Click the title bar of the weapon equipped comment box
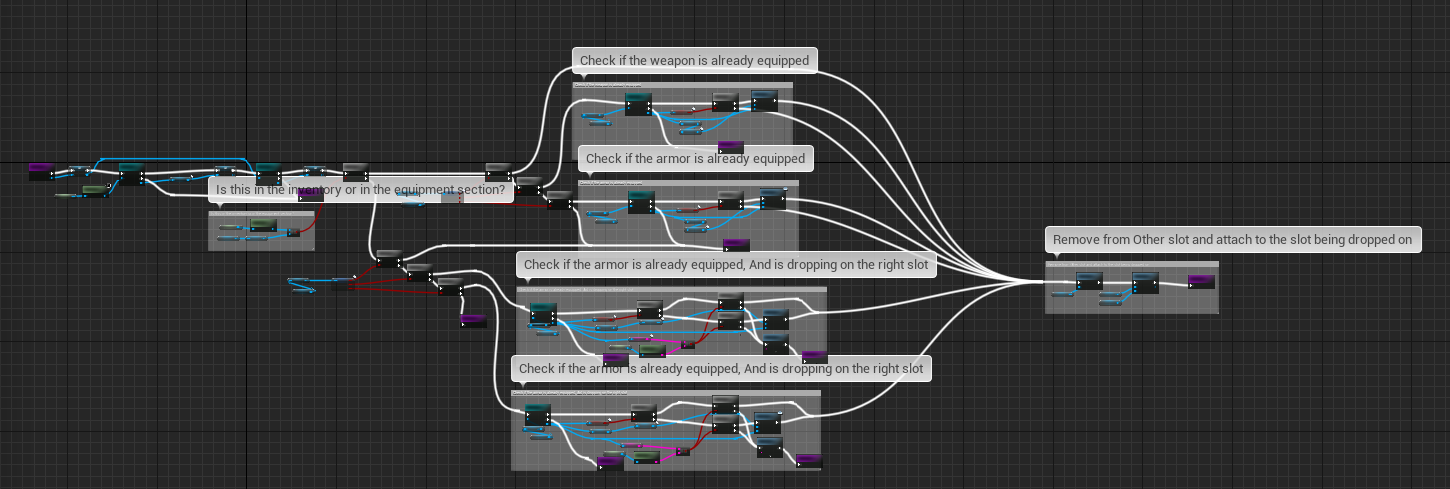1450x489 pixels. [x=682, y=86]
